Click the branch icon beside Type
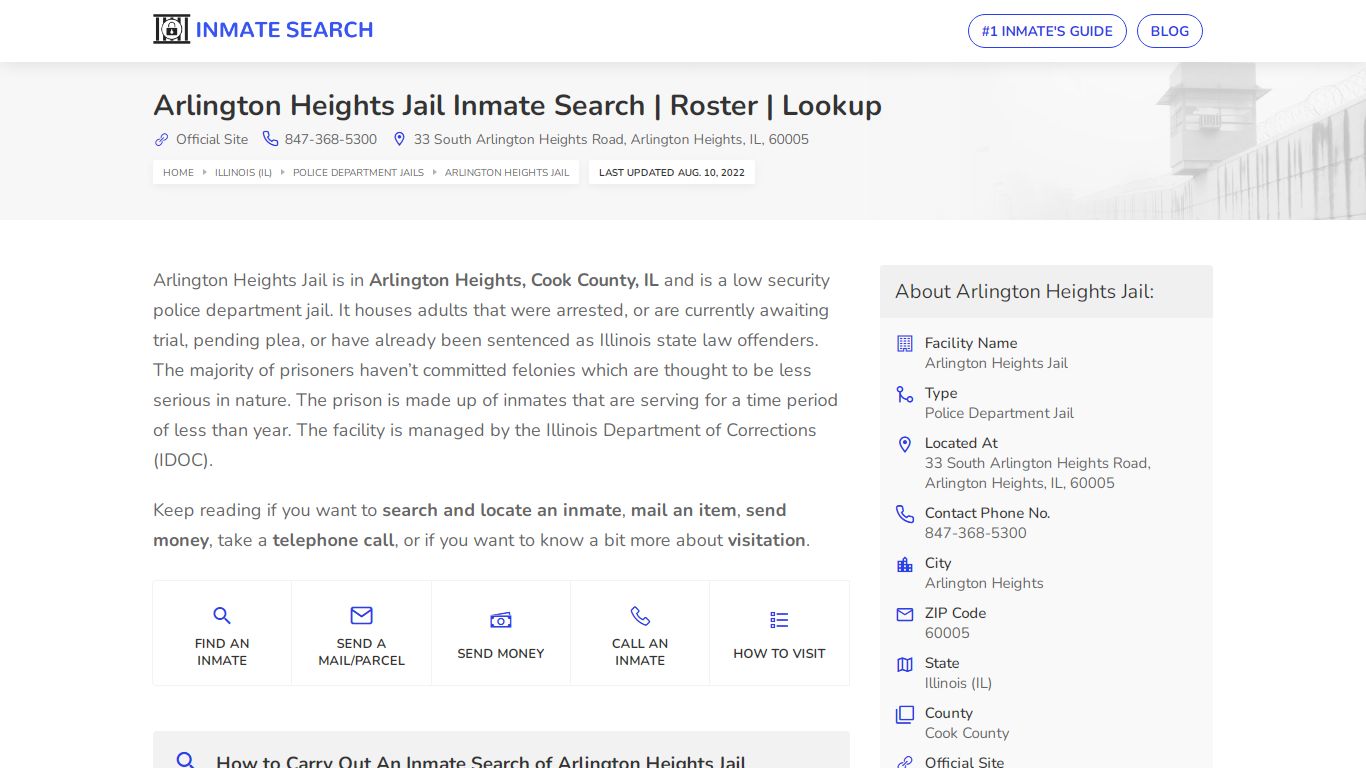This screenshot has height=768, width=1366. (905, 394)
